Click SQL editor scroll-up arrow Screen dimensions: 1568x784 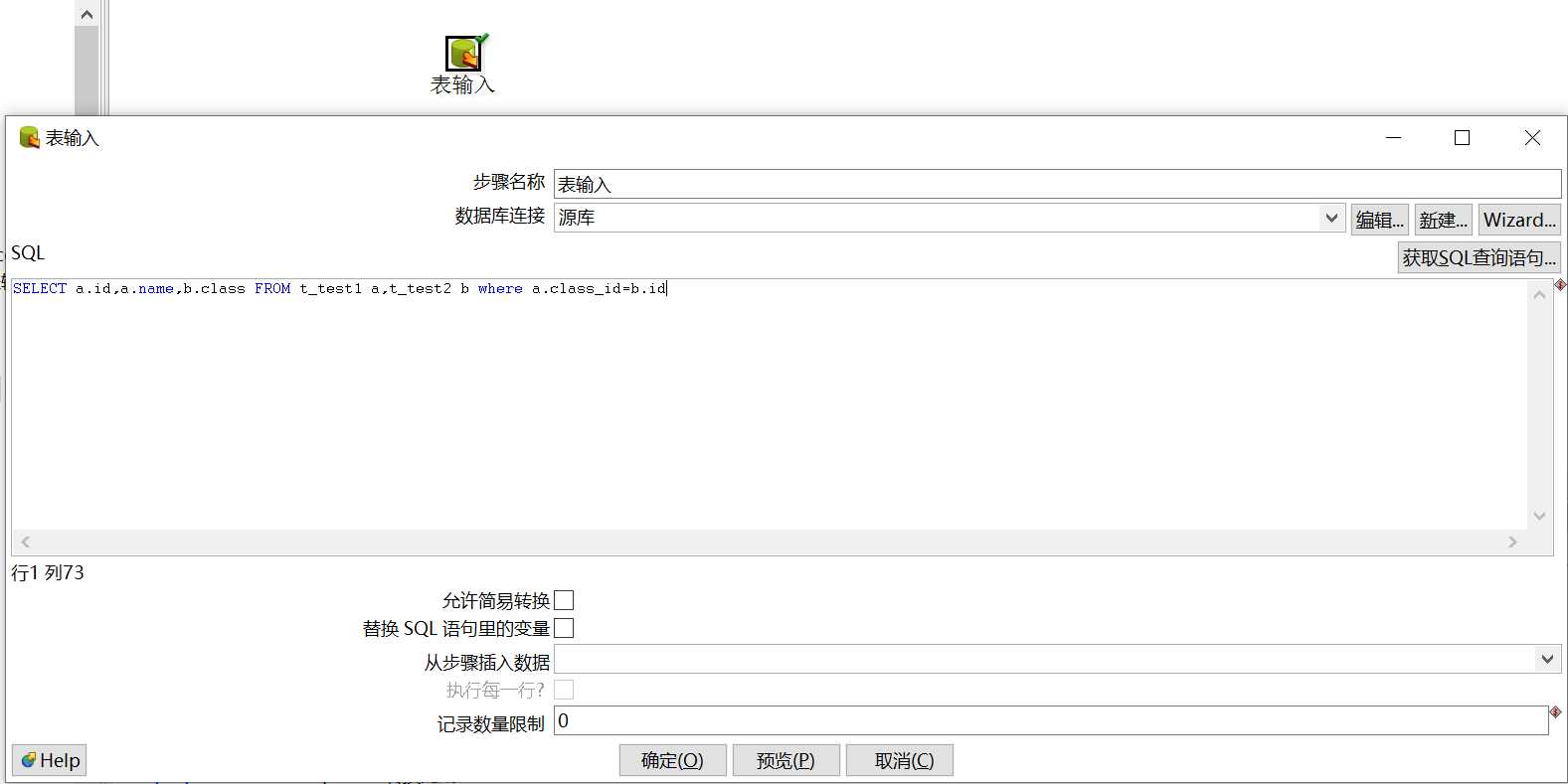pos(1540,294)
